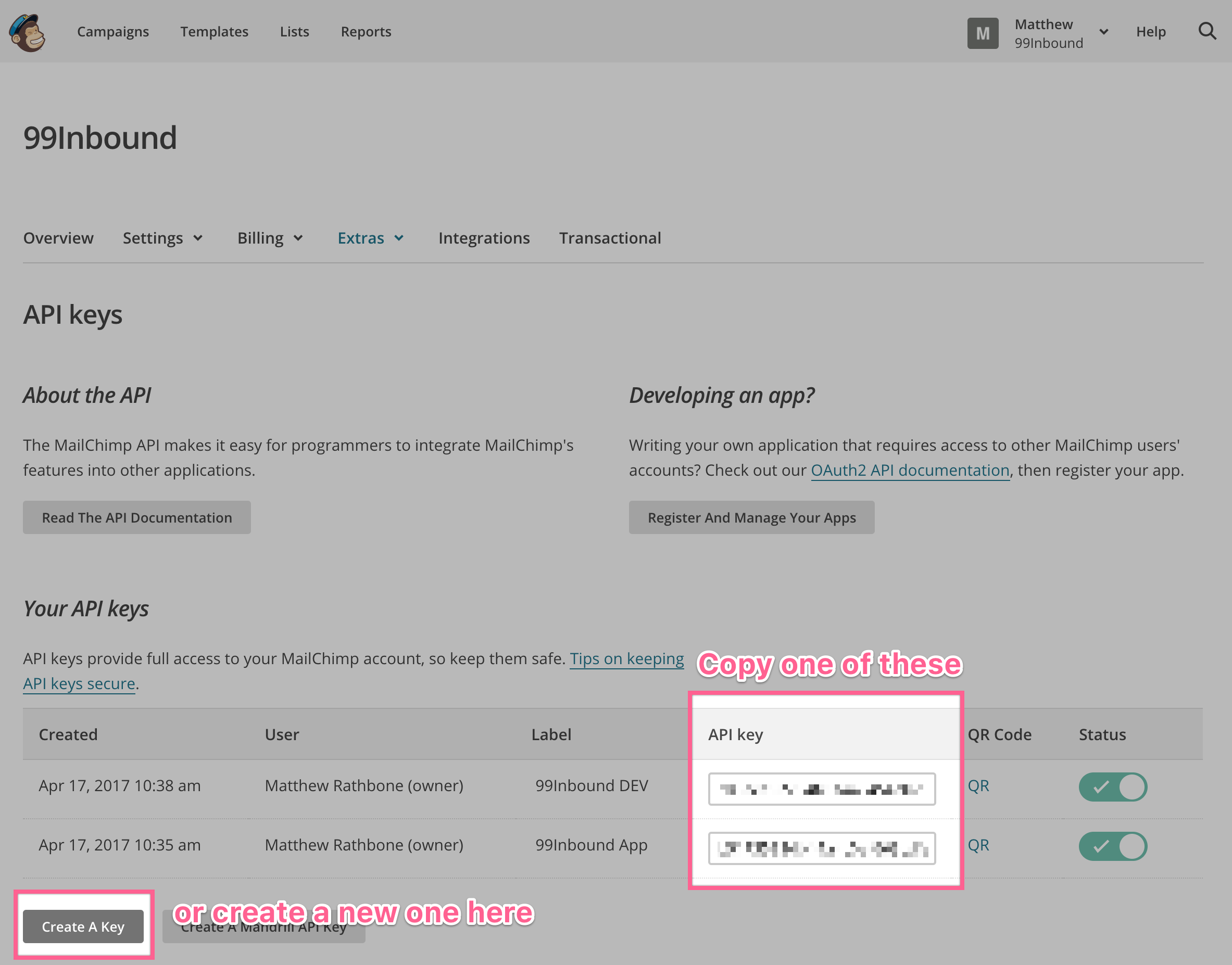Open search with the magnifying glass icon

tap(1207, 31)
